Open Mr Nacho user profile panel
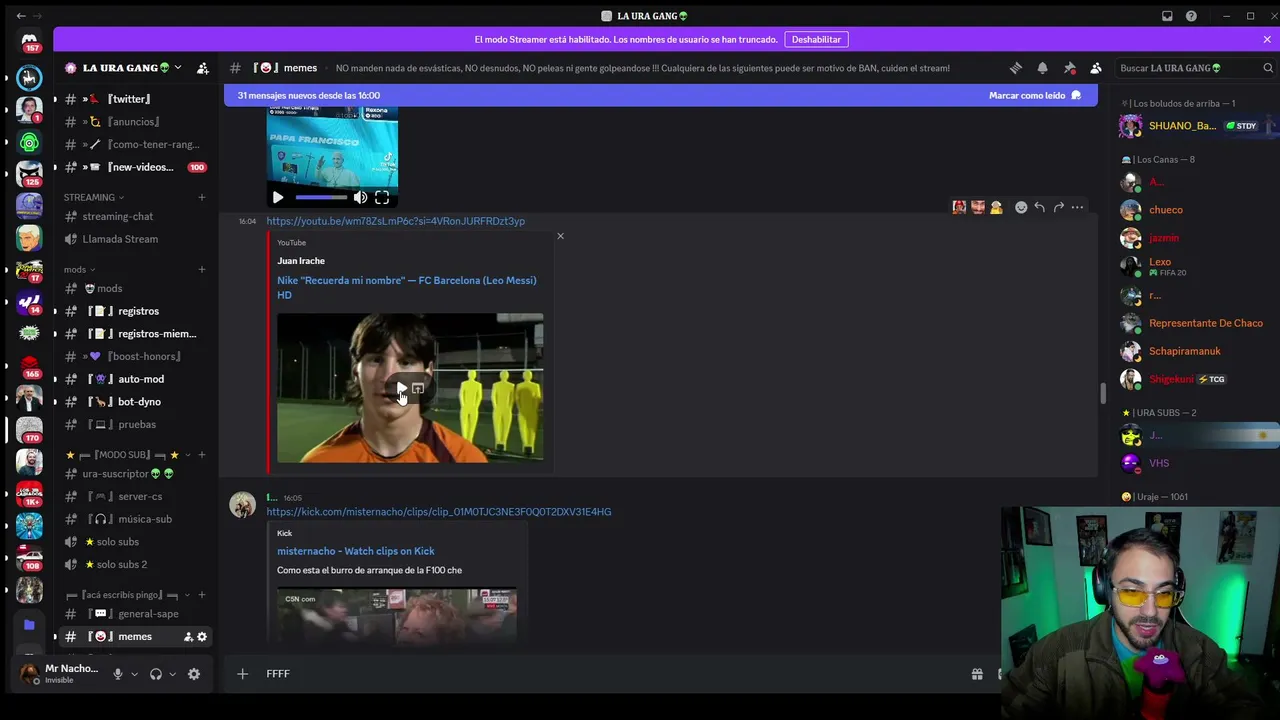1280x720 pixels. (61, 674)
